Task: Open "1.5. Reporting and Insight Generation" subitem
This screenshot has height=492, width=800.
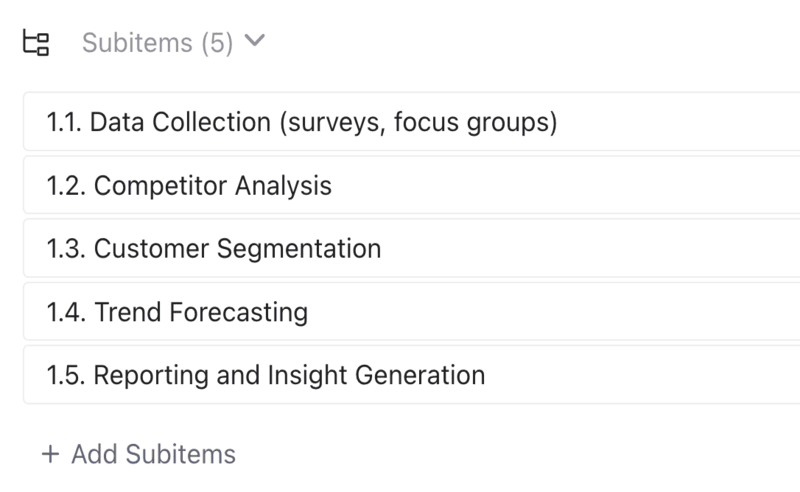Action: [x=266, y=375]
